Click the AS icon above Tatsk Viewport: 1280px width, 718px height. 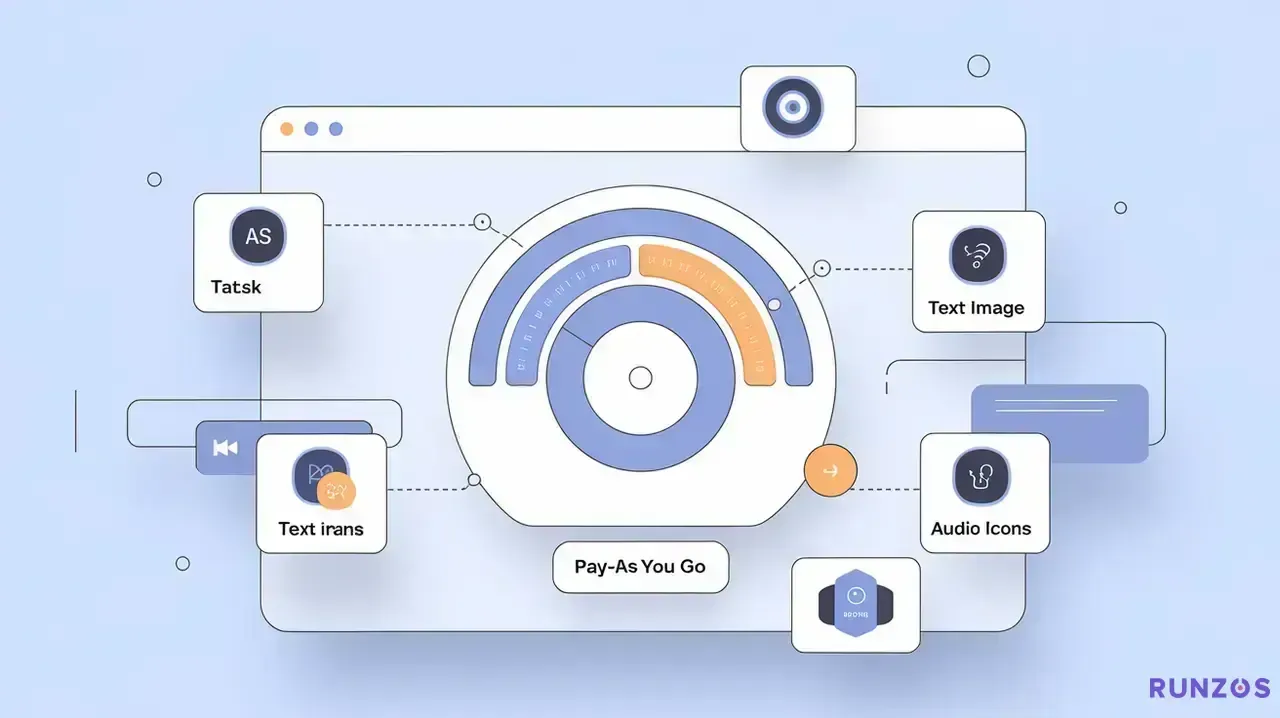(258, 238)
